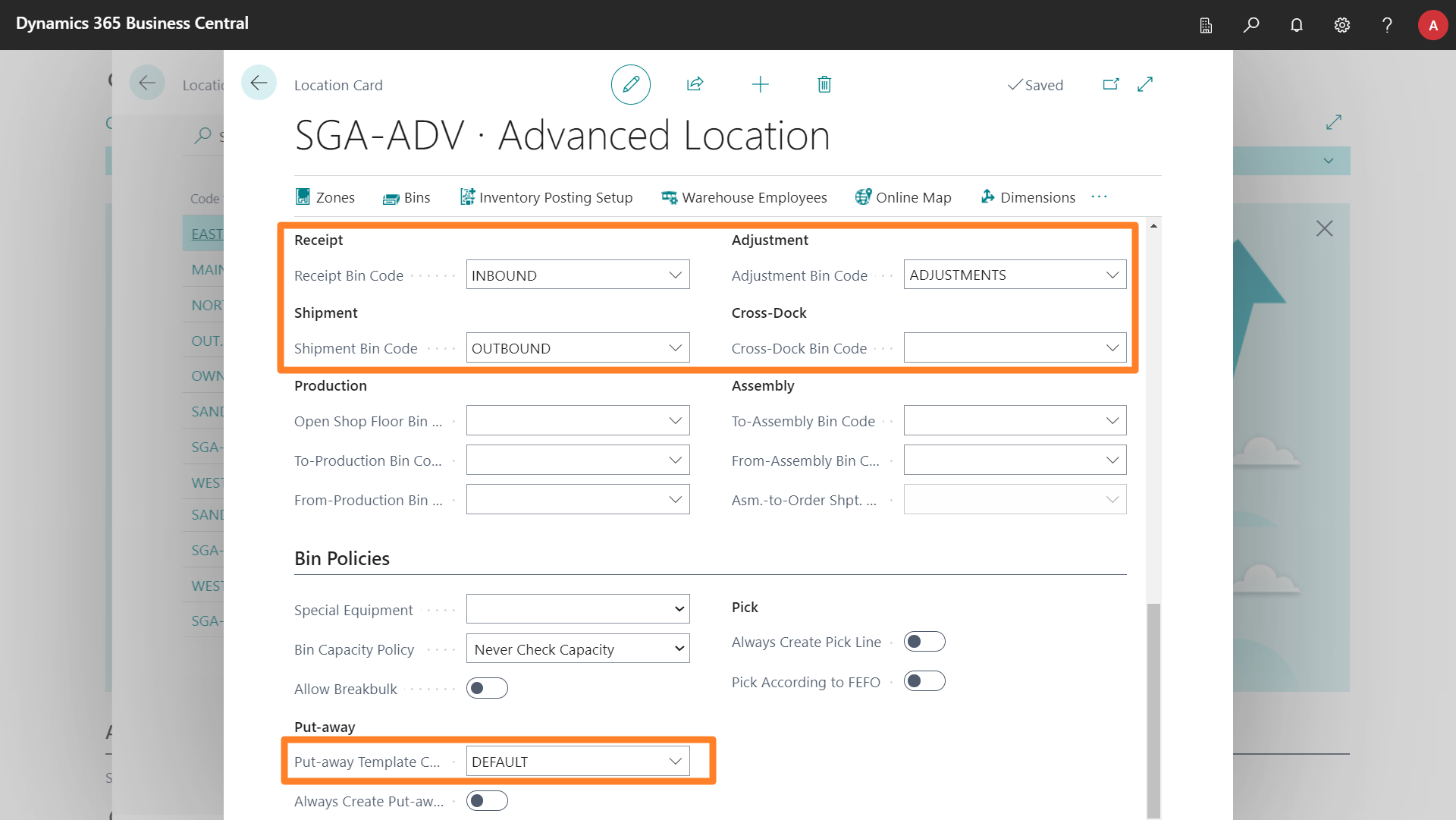Image resolution: width=1456 pixels, height=820 pixels.
Task: Expand To-Assembly Bin Code dropdown
Action: [x=1112, y=421]
